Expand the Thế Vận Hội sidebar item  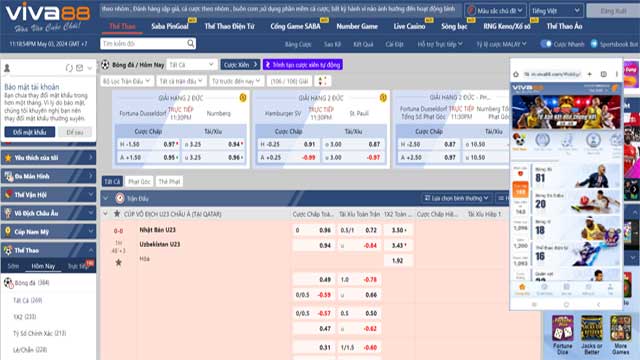click(x=49, y=195)
